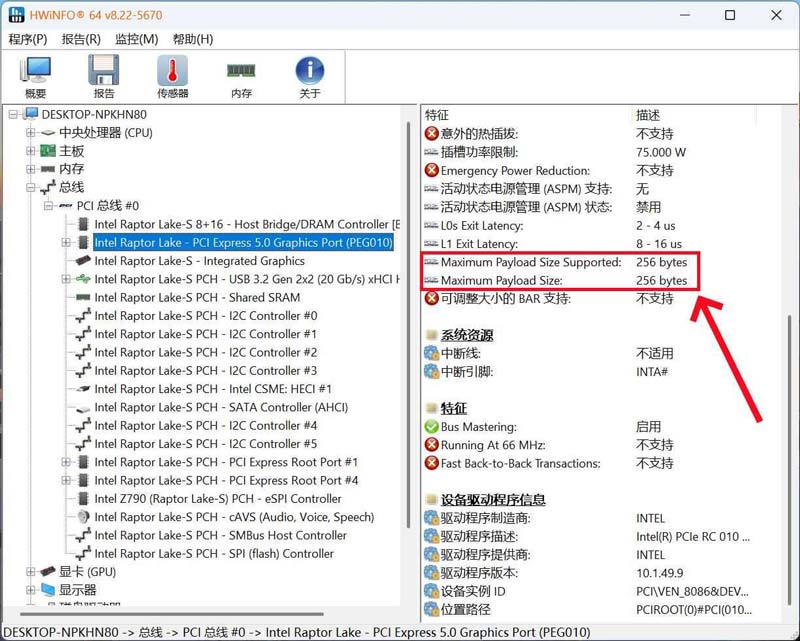
Task: View 关于 (About) with the blue info icon
Action: 310,70
